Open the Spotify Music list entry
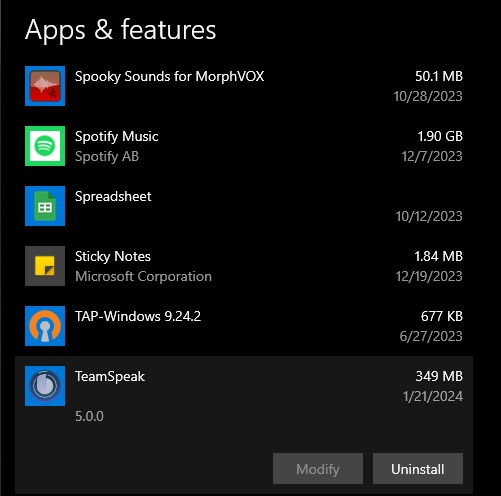501x496 pixels. (244, 146)
